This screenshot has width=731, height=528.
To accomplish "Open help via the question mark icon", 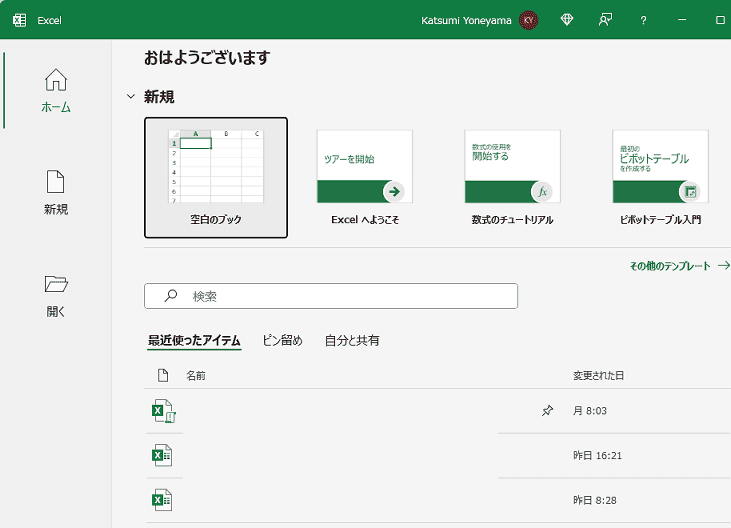I will coord(643,20).
